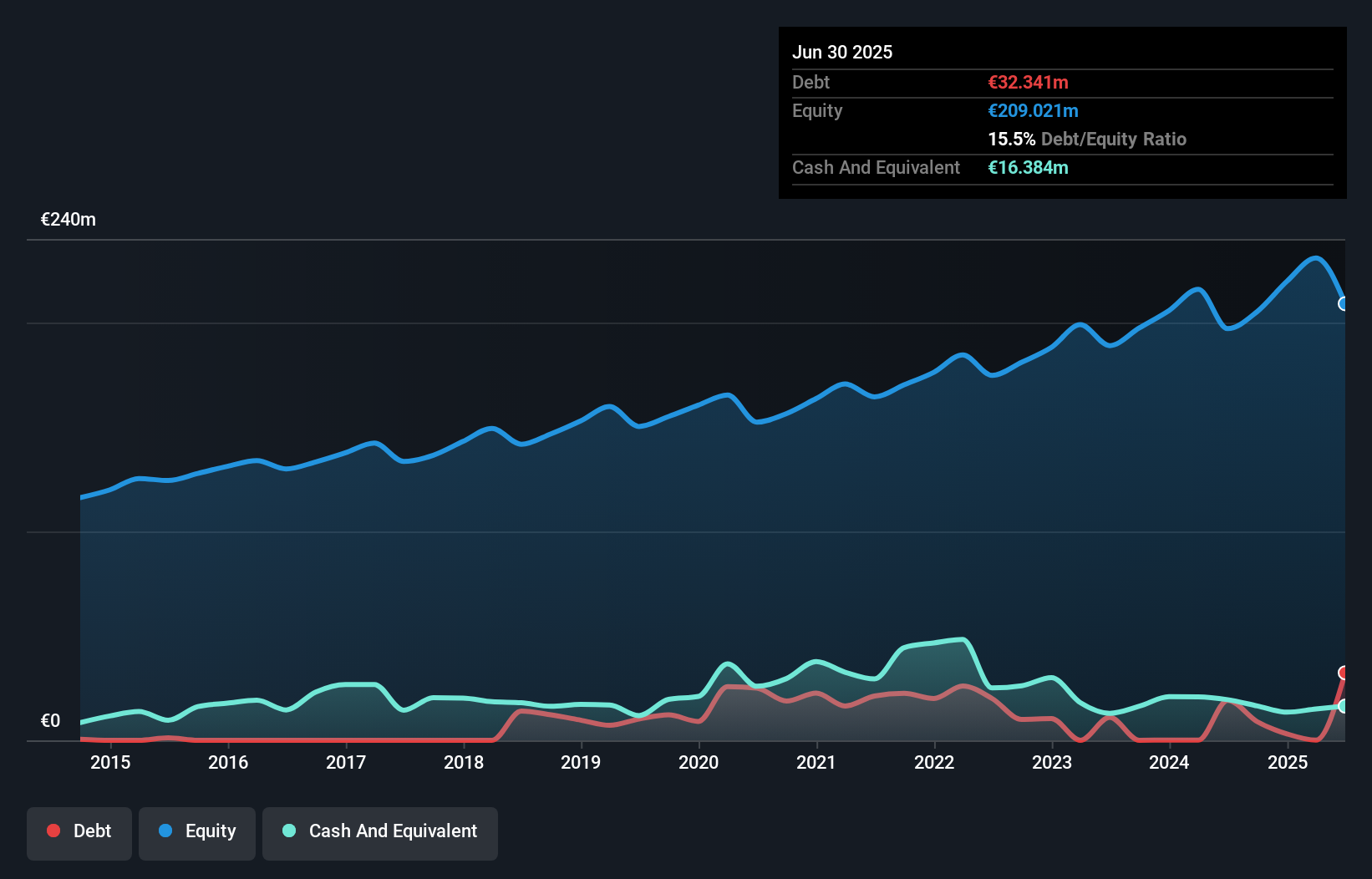Hide the Equity series via legend label

211,831
